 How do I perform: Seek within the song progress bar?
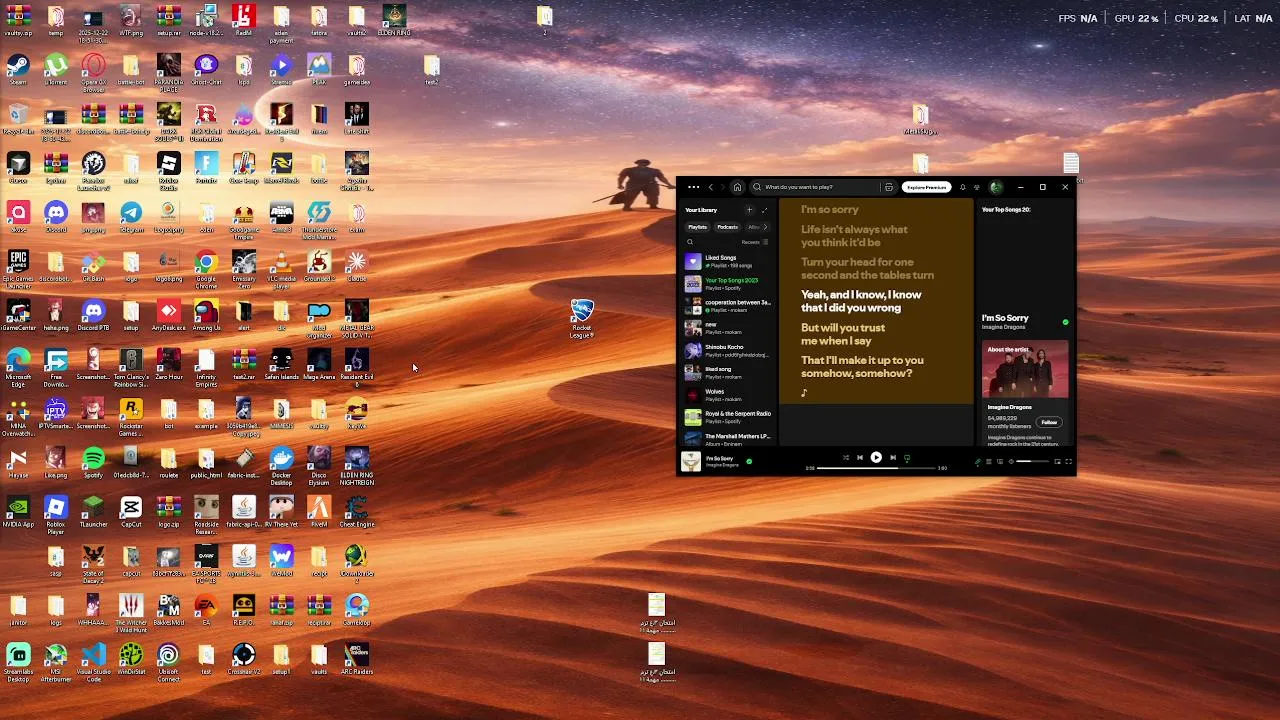(x=876, y=468)
